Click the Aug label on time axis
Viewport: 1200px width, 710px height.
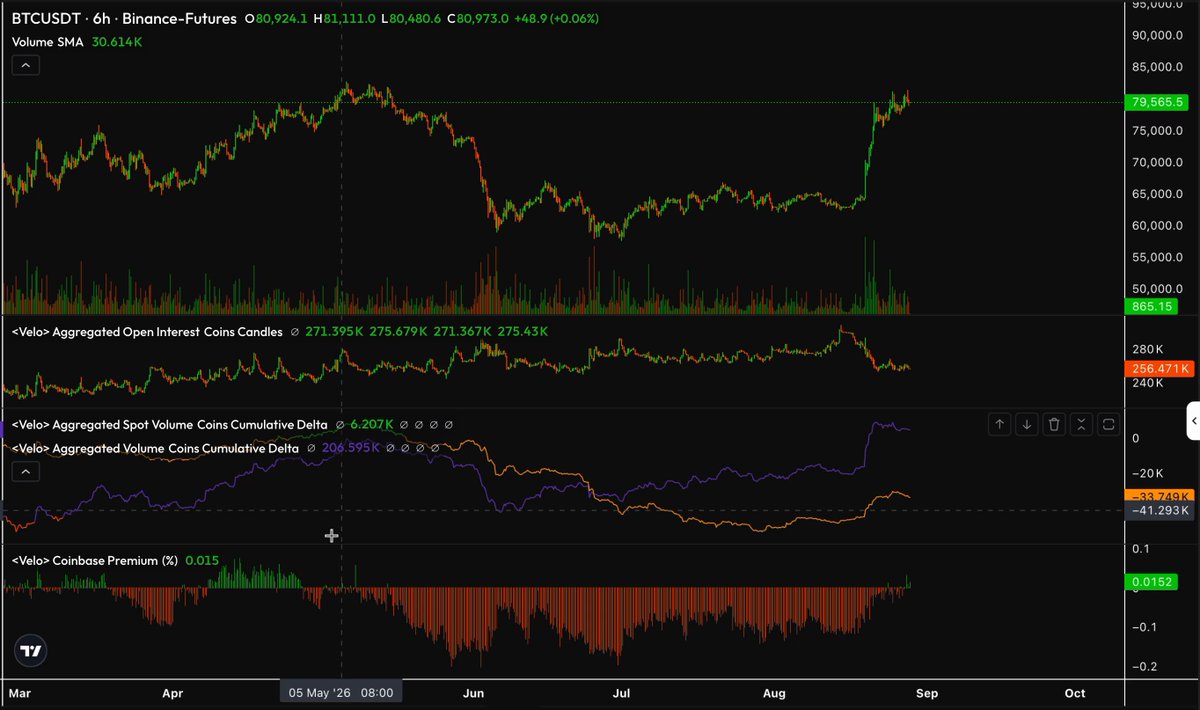(773, 692)
